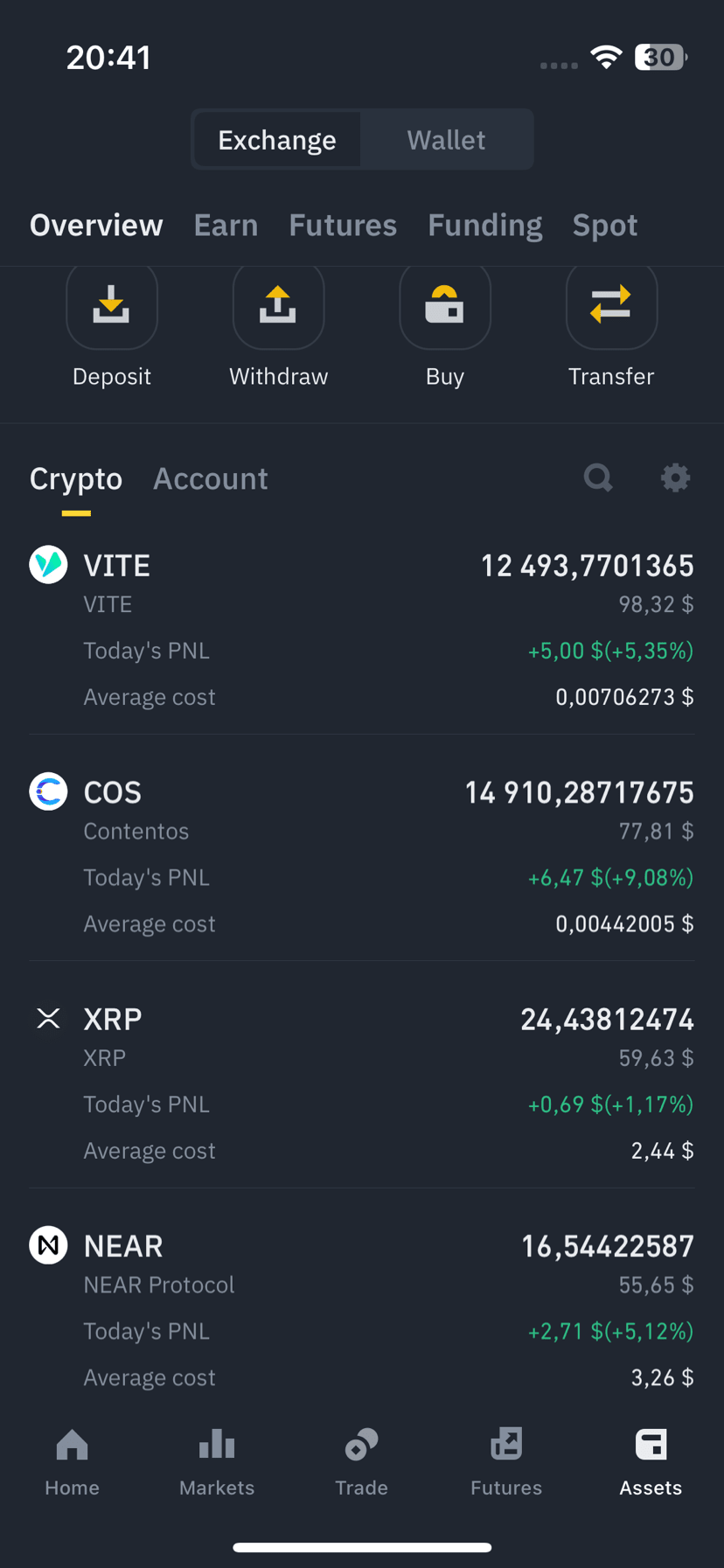Open the Earn tab
Image resolution: width=724 pixels, height=1568 pixels.
[x=226, y=225]
